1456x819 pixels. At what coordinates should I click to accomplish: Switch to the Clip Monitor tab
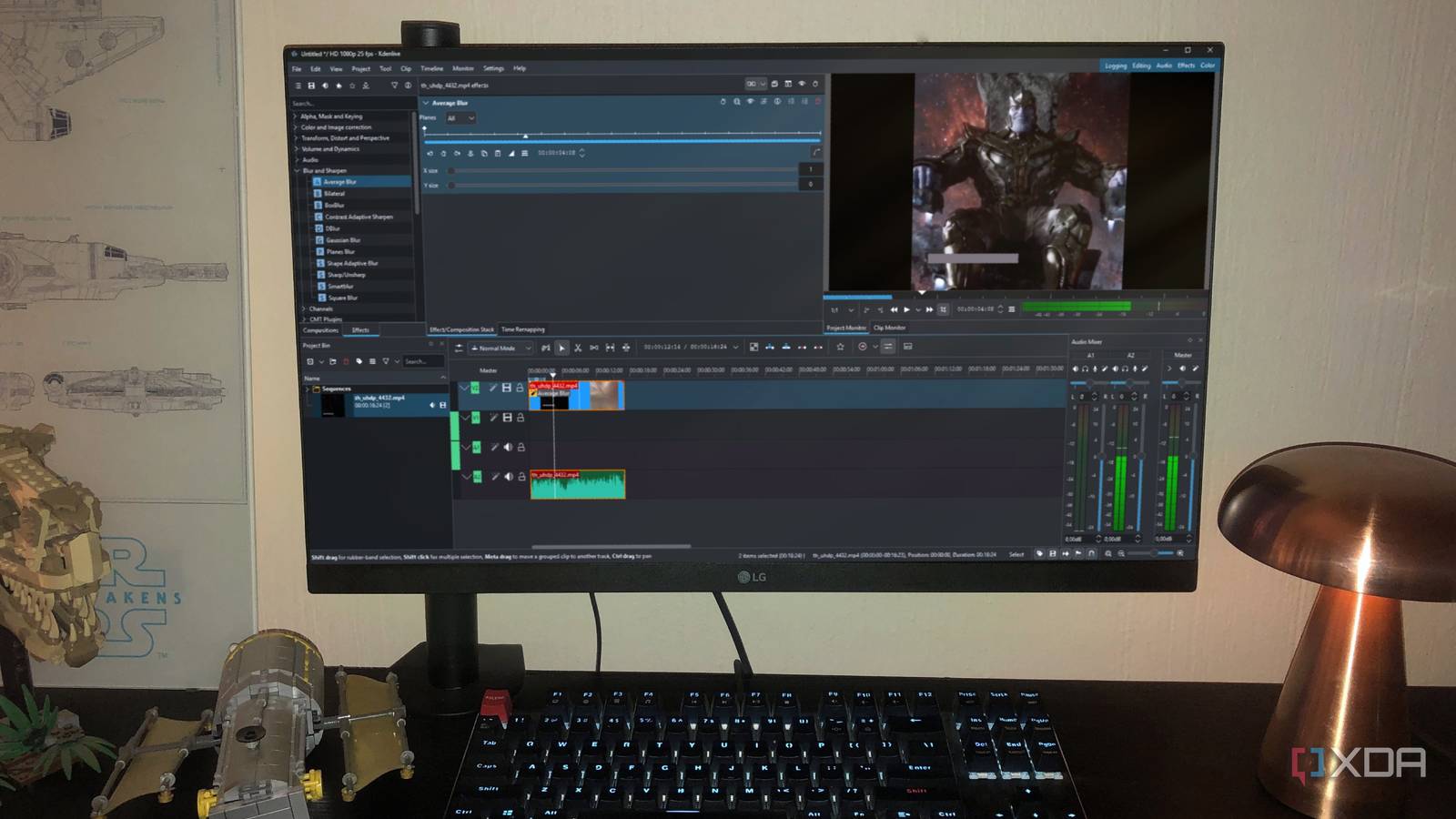pos(889,328)
